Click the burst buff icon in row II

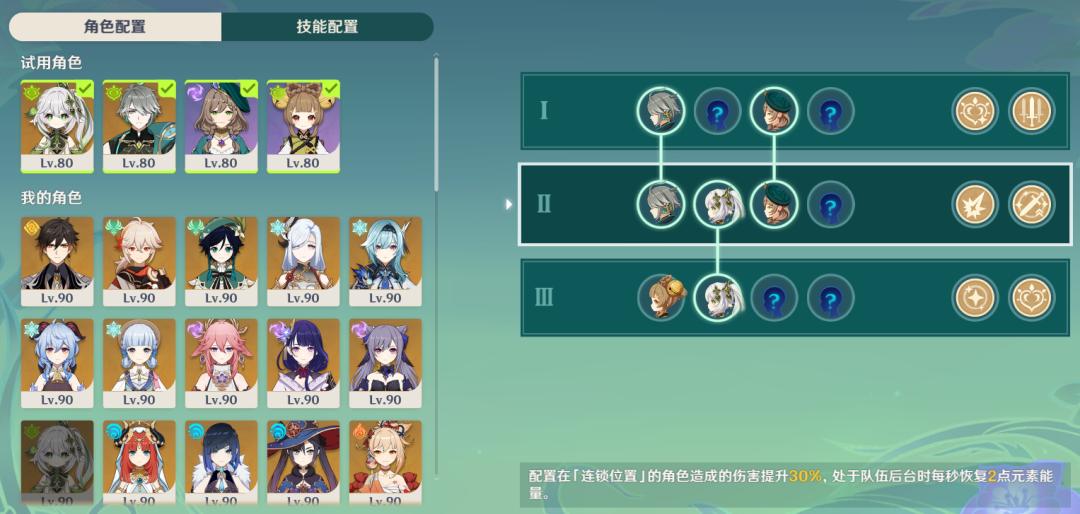point(975,205)
